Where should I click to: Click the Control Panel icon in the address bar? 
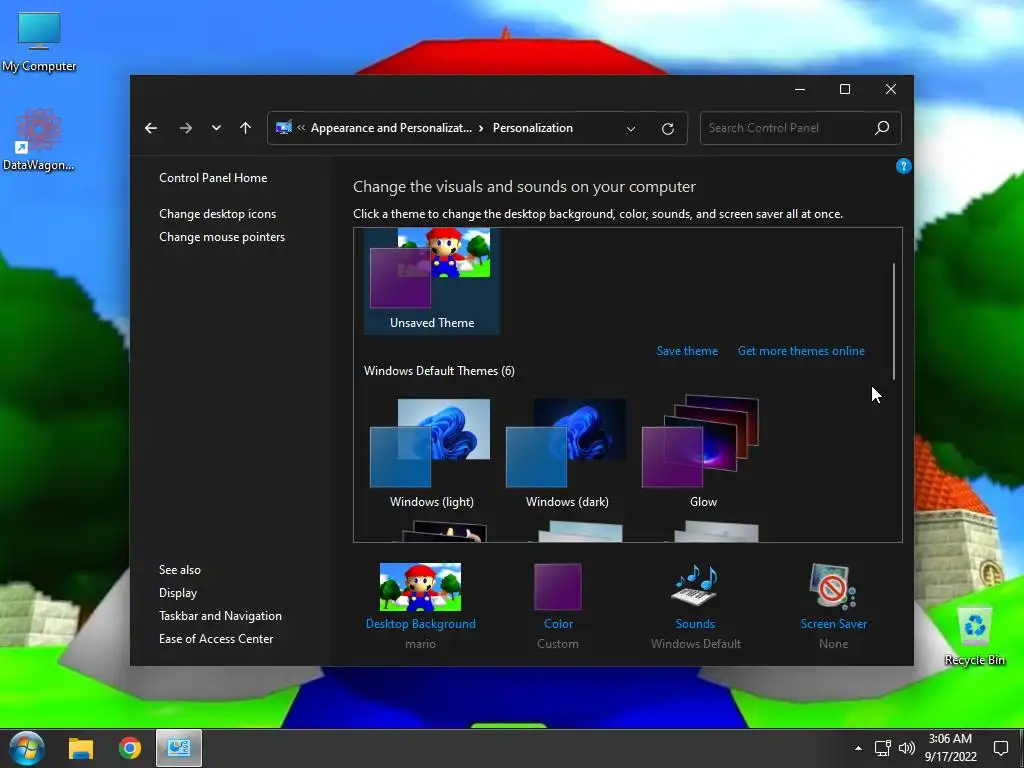(x=283, y=128)
